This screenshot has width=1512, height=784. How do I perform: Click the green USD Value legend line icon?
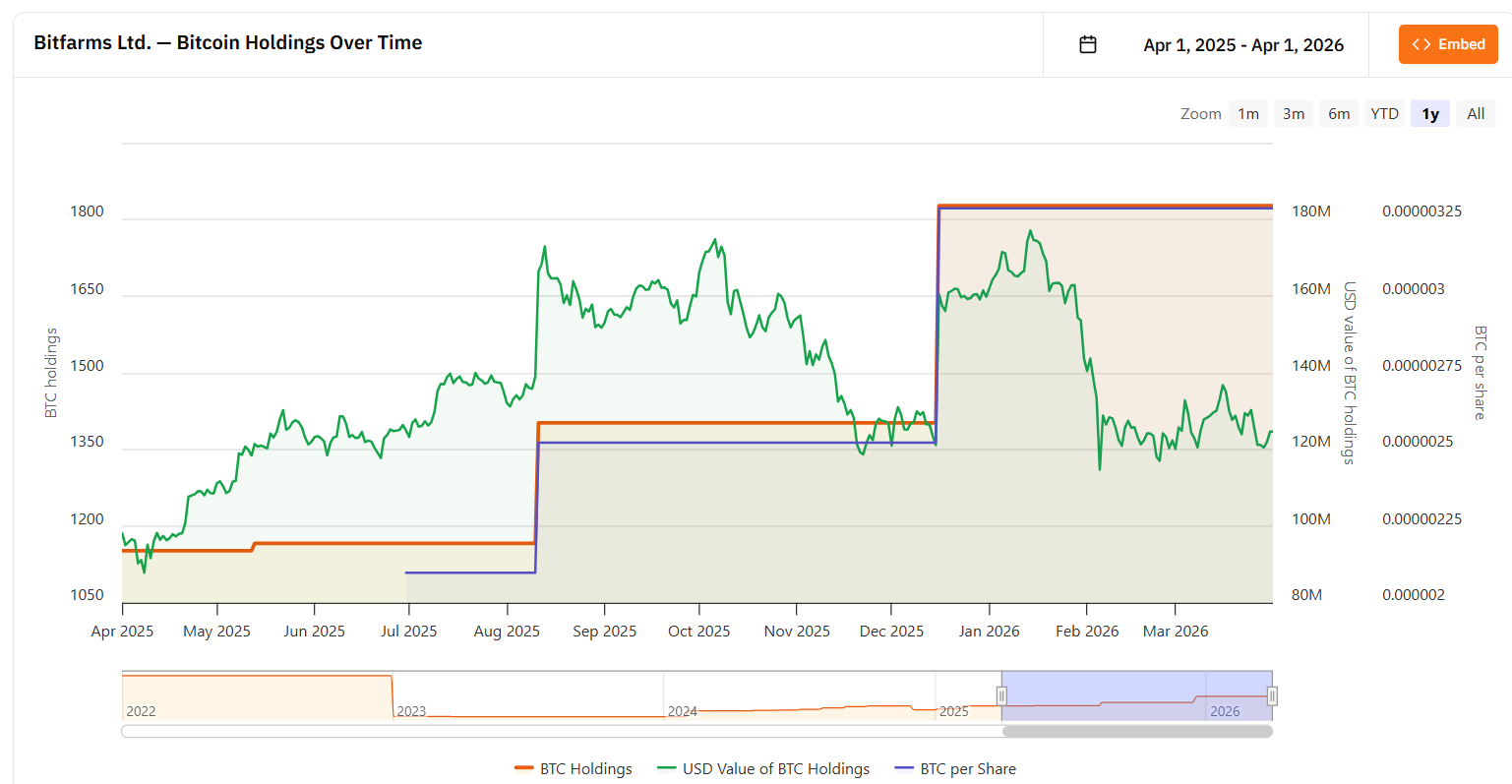pyautogui.click(x=666, y=769)
